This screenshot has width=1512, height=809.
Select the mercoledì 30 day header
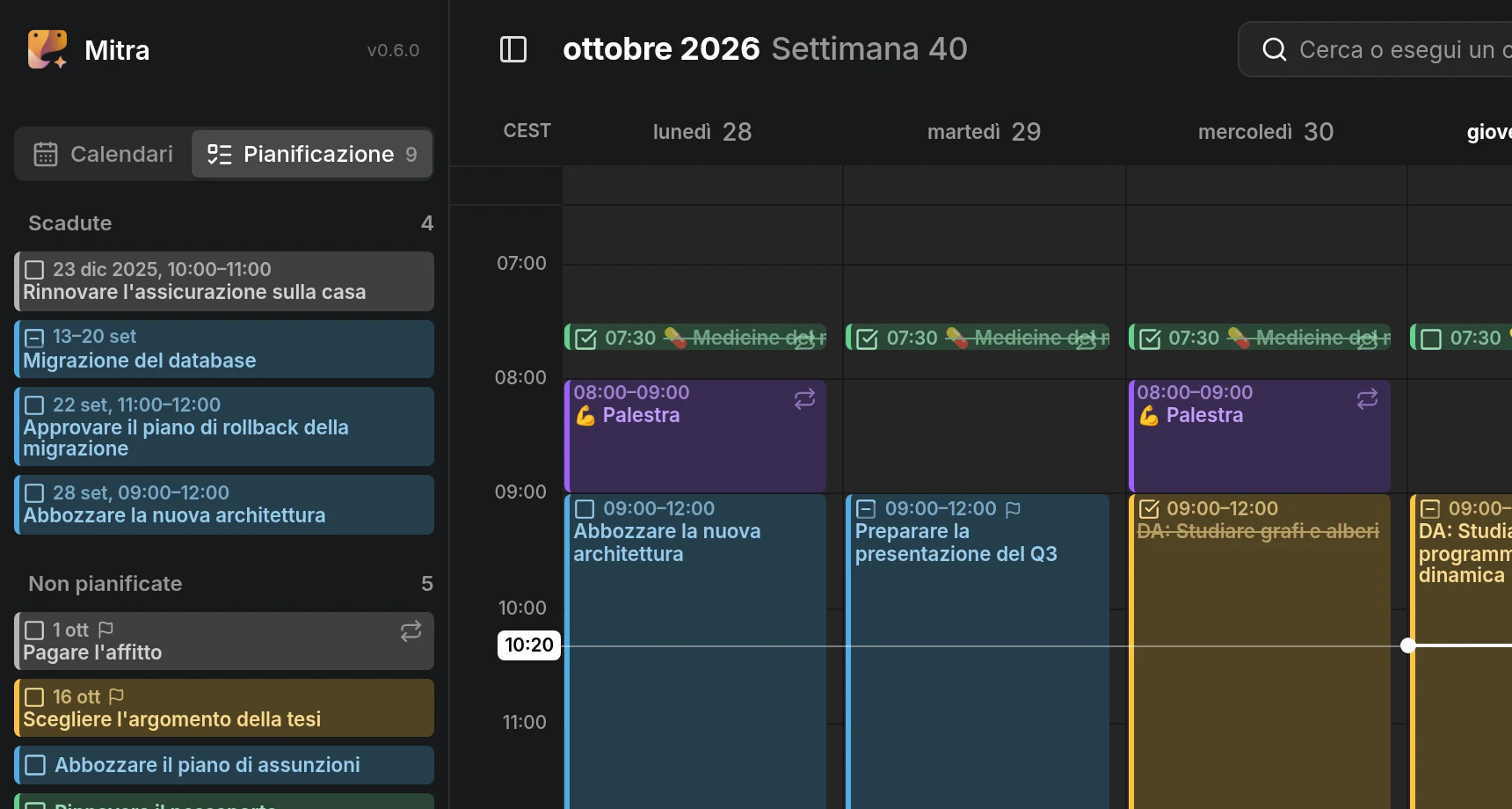1266,132
